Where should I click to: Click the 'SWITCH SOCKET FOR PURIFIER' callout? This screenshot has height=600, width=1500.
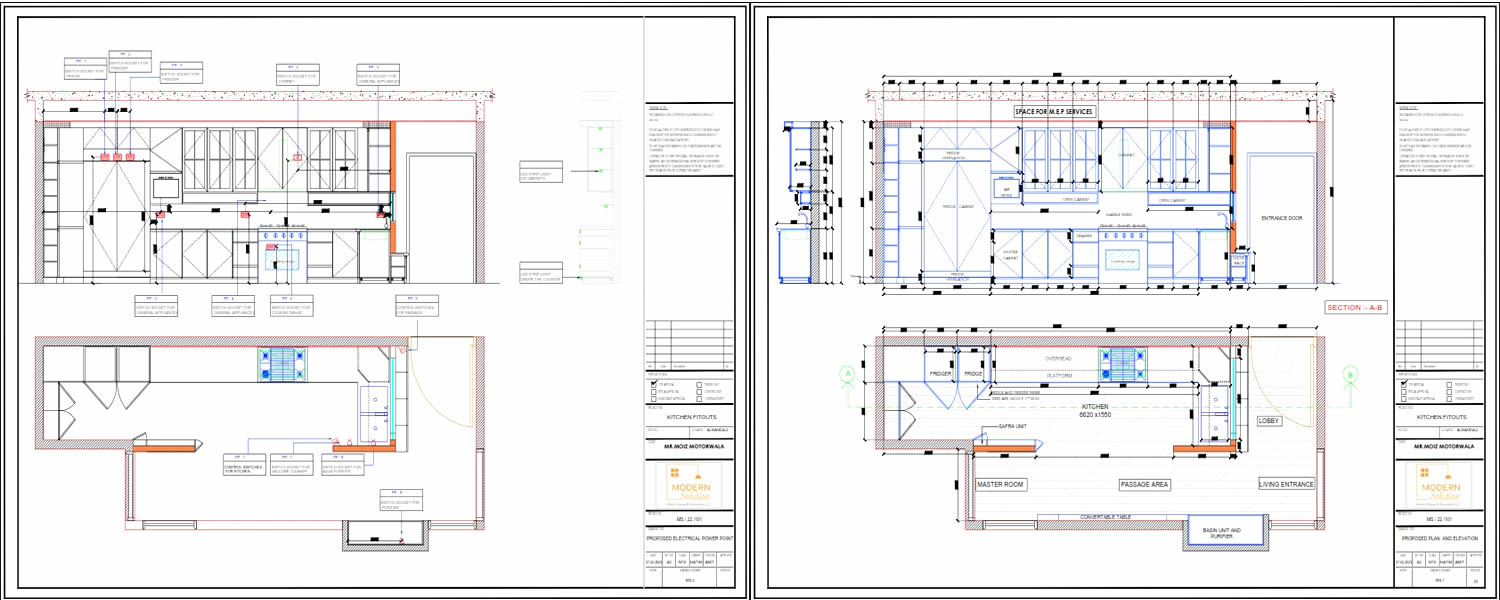401,500
